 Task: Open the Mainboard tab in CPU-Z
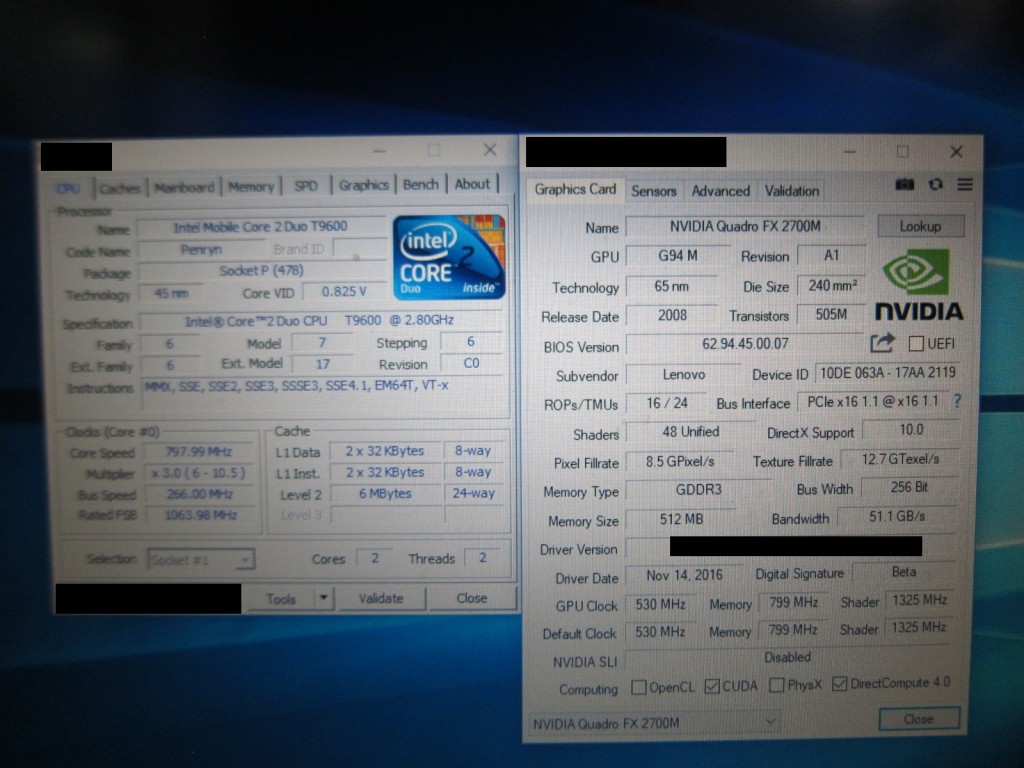[x=185, y=187]
